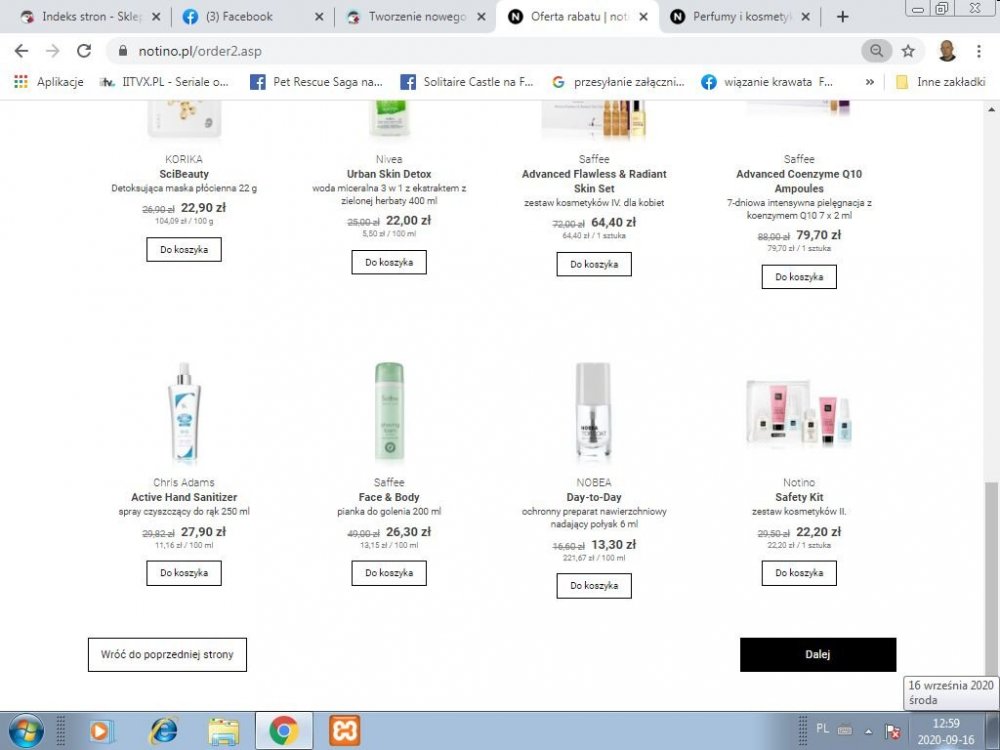This screenshot has height=750, width=1000.
Task: Click the zoom magnifier icon in address bar
Action: [877, 50]
